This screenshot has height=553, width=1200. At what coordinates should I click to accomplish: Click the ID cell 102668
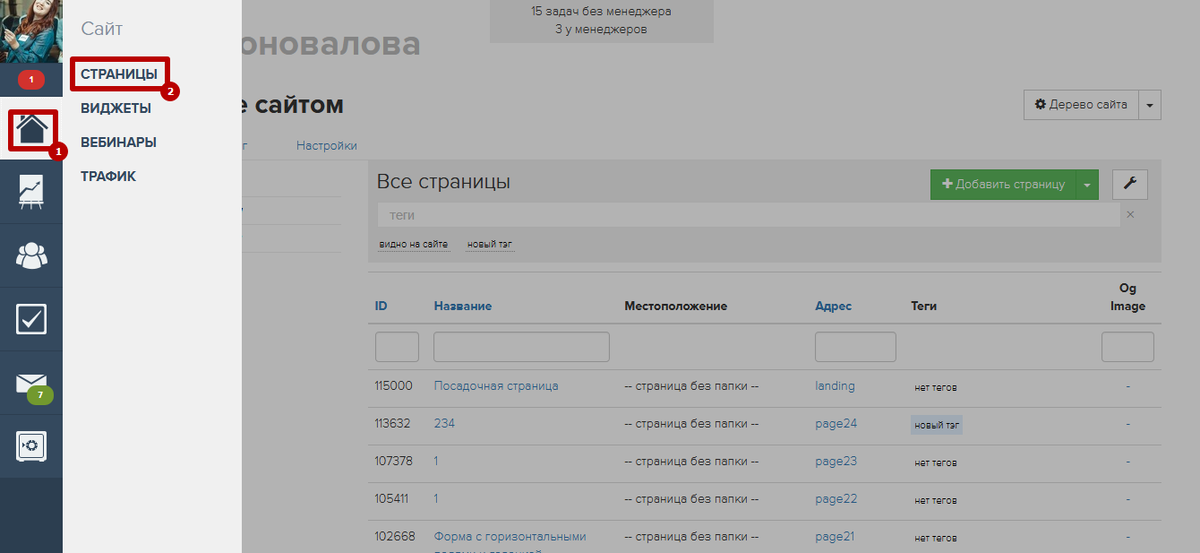pyautogui.click(x=393, y=537)
